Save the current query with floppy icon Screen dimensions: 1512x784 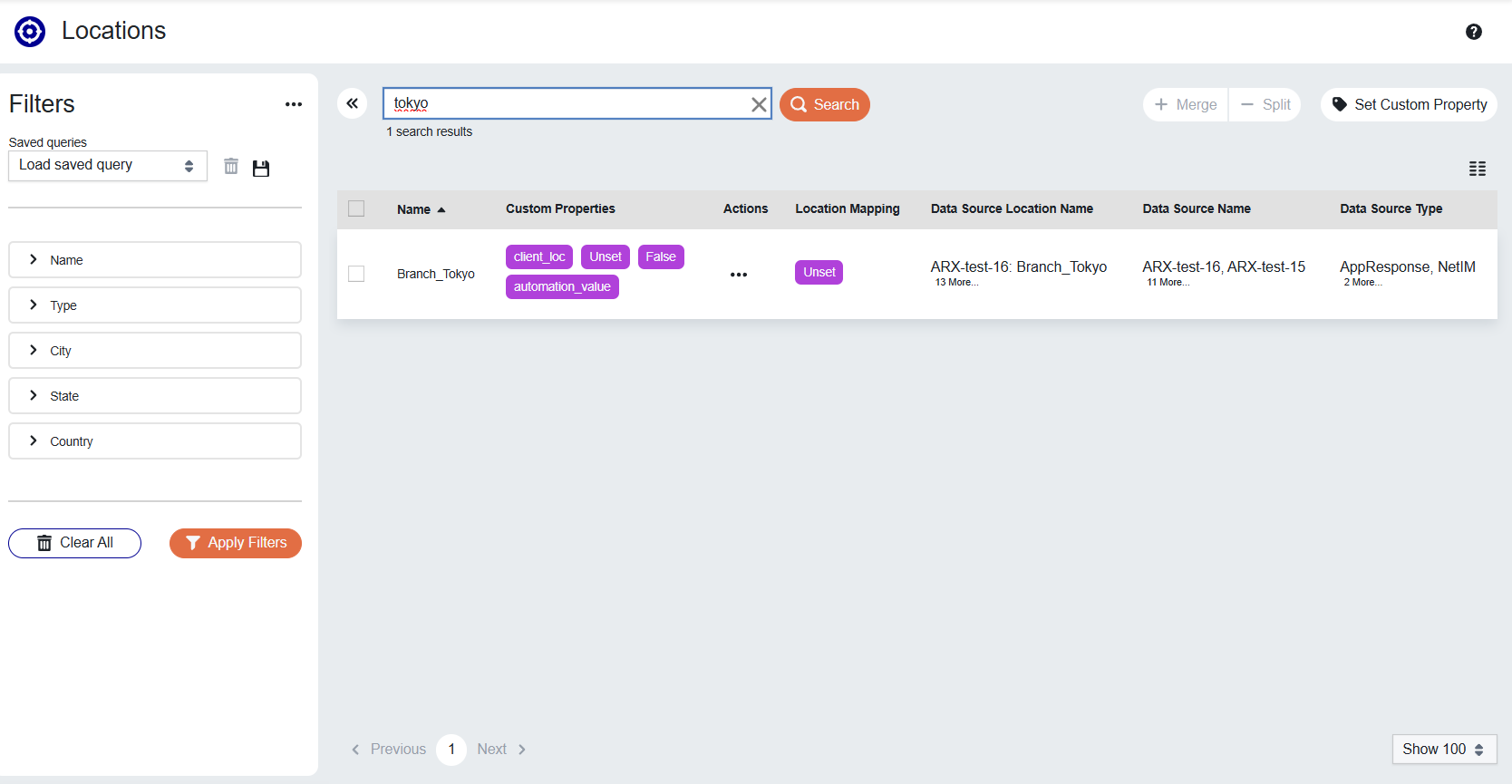pyautogui.click(x=261, y=168)
